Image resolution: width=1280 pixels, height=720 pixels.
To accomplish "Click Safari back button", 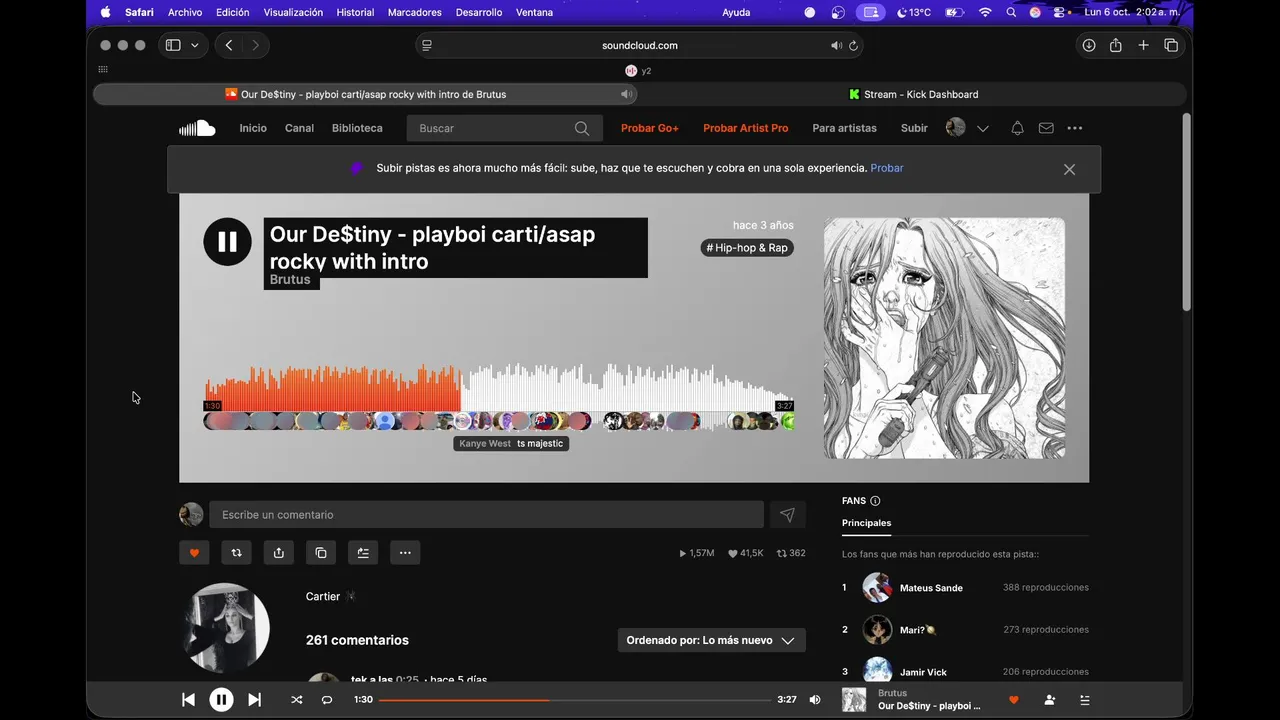I will [x=229, y=45].
